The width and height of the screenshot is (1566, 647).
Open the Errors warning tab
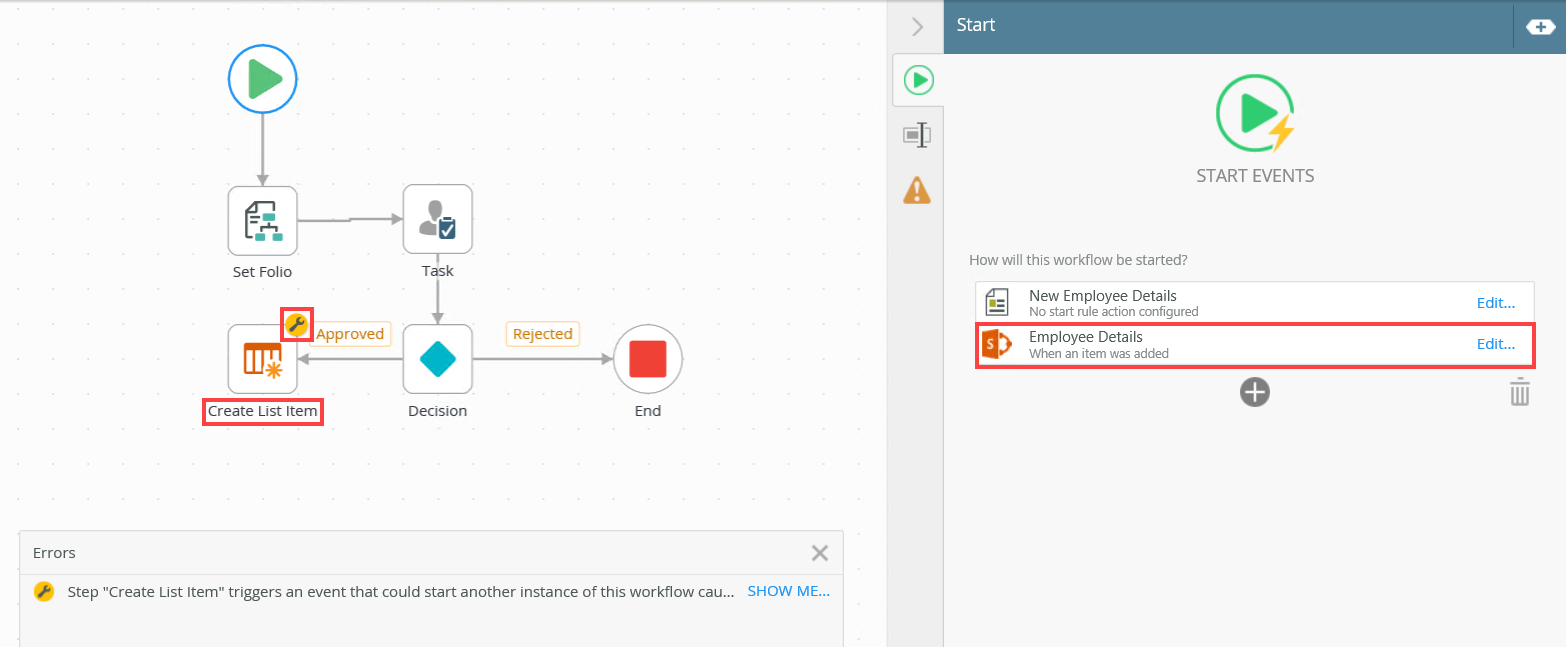click(917, 189)
